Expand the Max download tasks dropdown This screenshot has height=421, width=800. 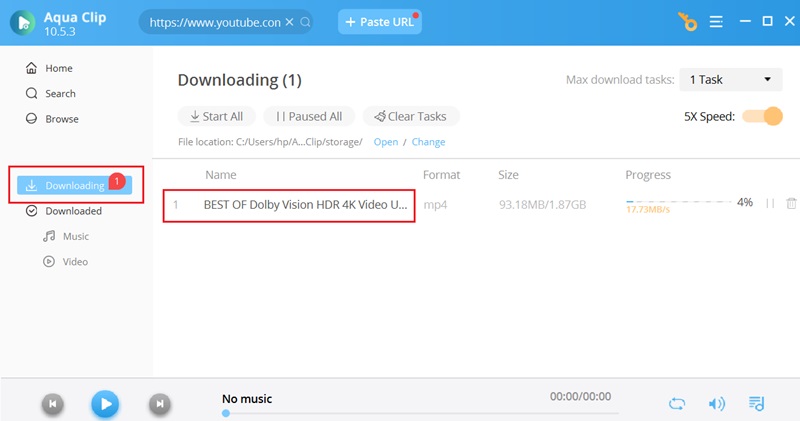[731, 80]
